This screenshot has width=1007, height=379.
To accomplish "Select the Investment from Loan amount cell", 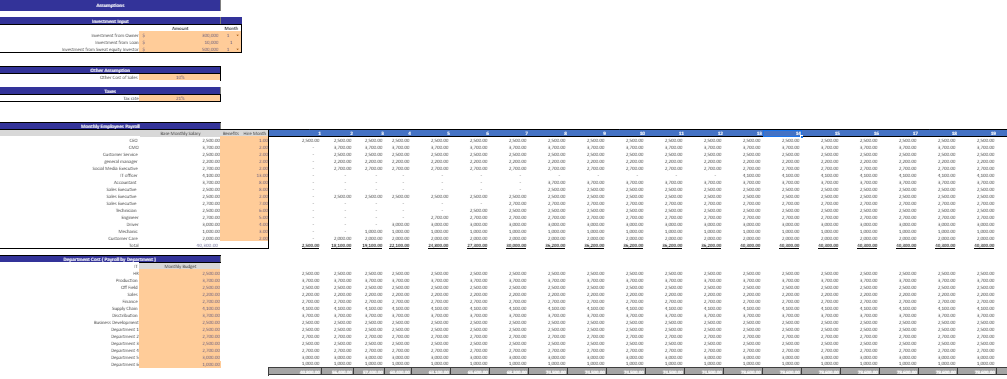I will 180,42.
